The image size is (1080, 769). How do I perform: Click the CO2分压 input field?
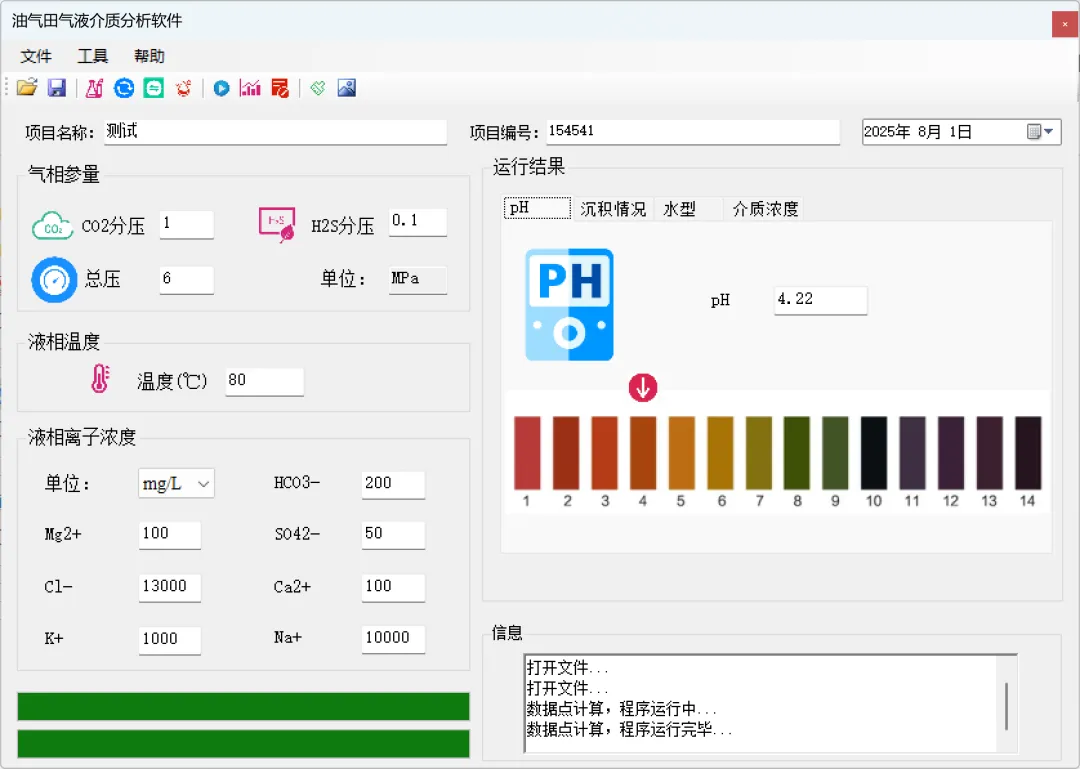tap(186, 224)
